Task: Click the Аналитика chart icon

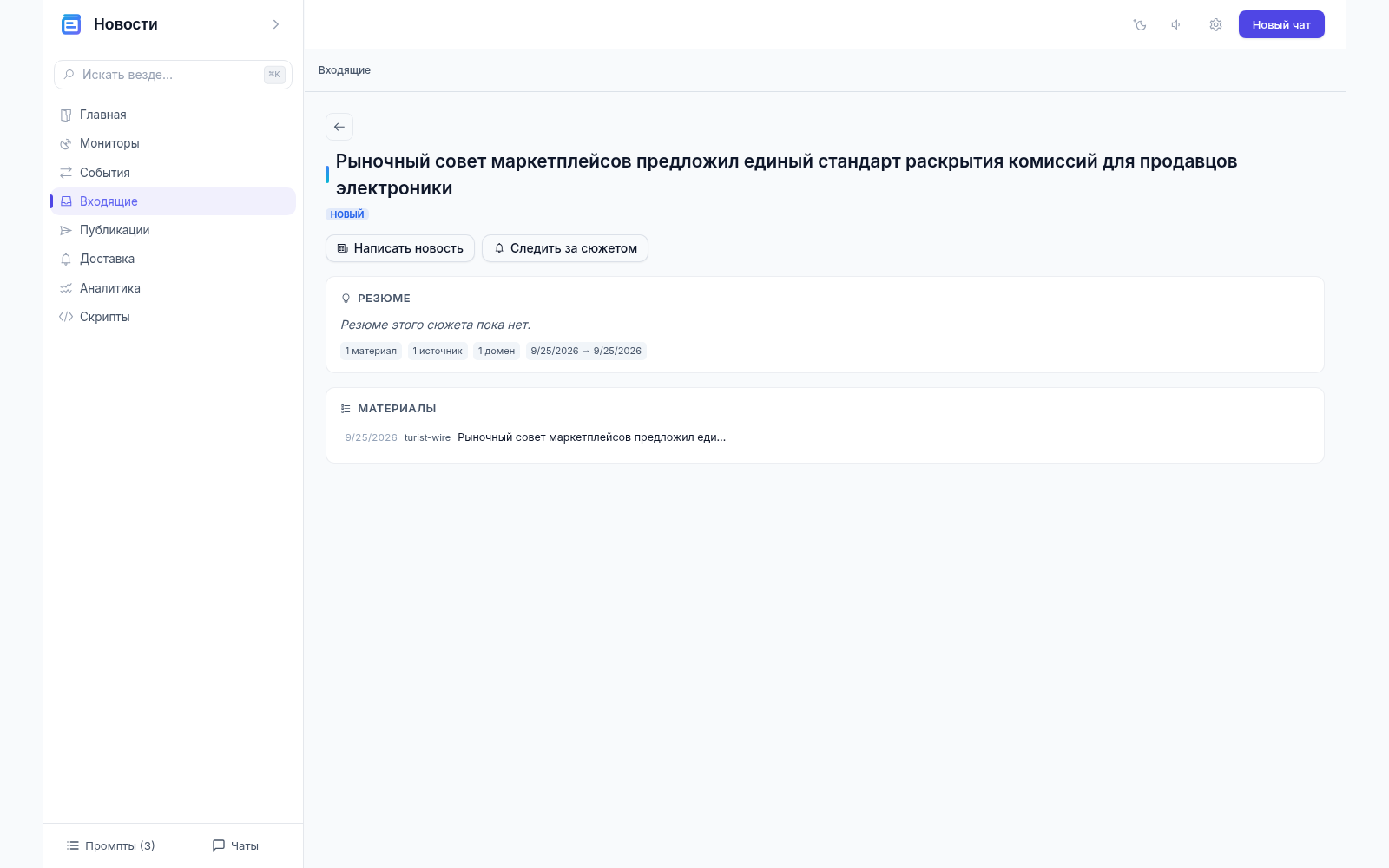Action: (66, 288)
